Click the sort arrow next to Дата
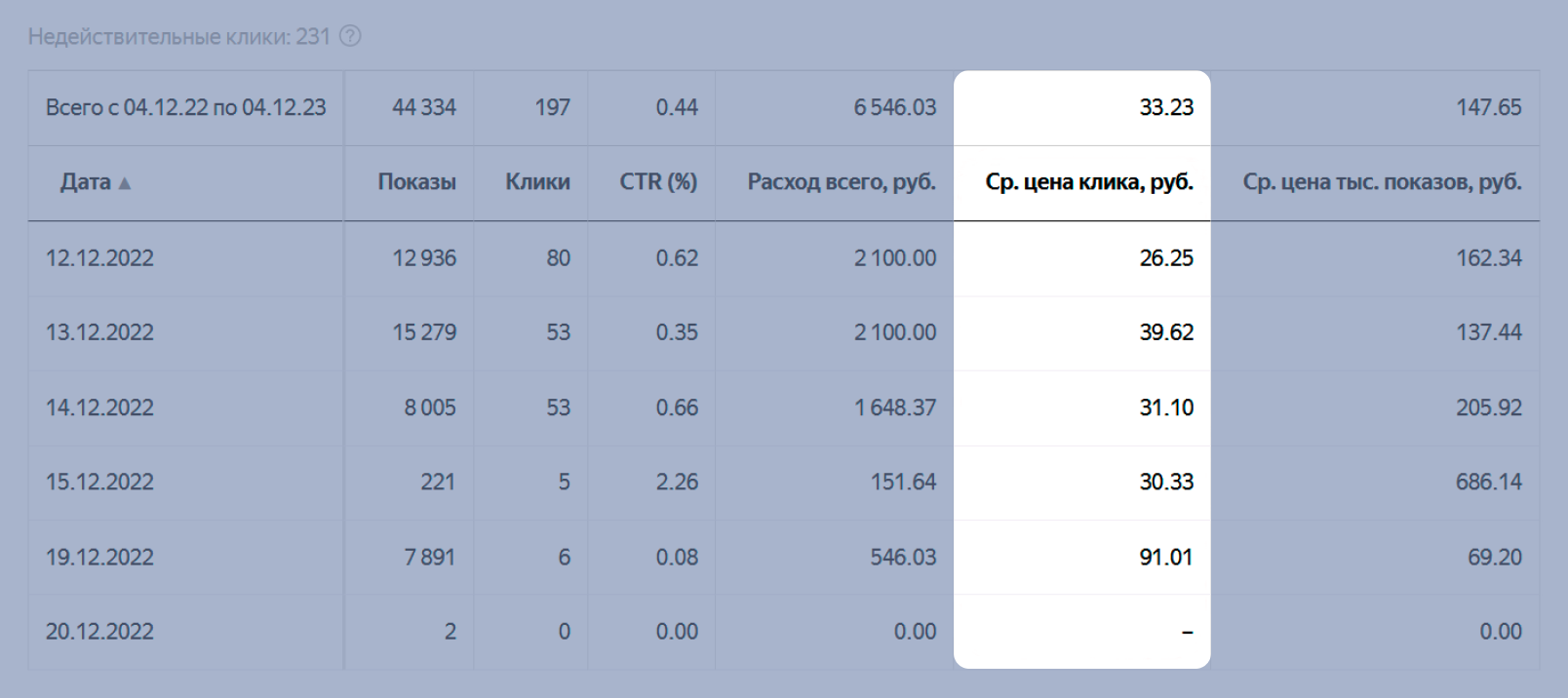 tap(125, 183)
